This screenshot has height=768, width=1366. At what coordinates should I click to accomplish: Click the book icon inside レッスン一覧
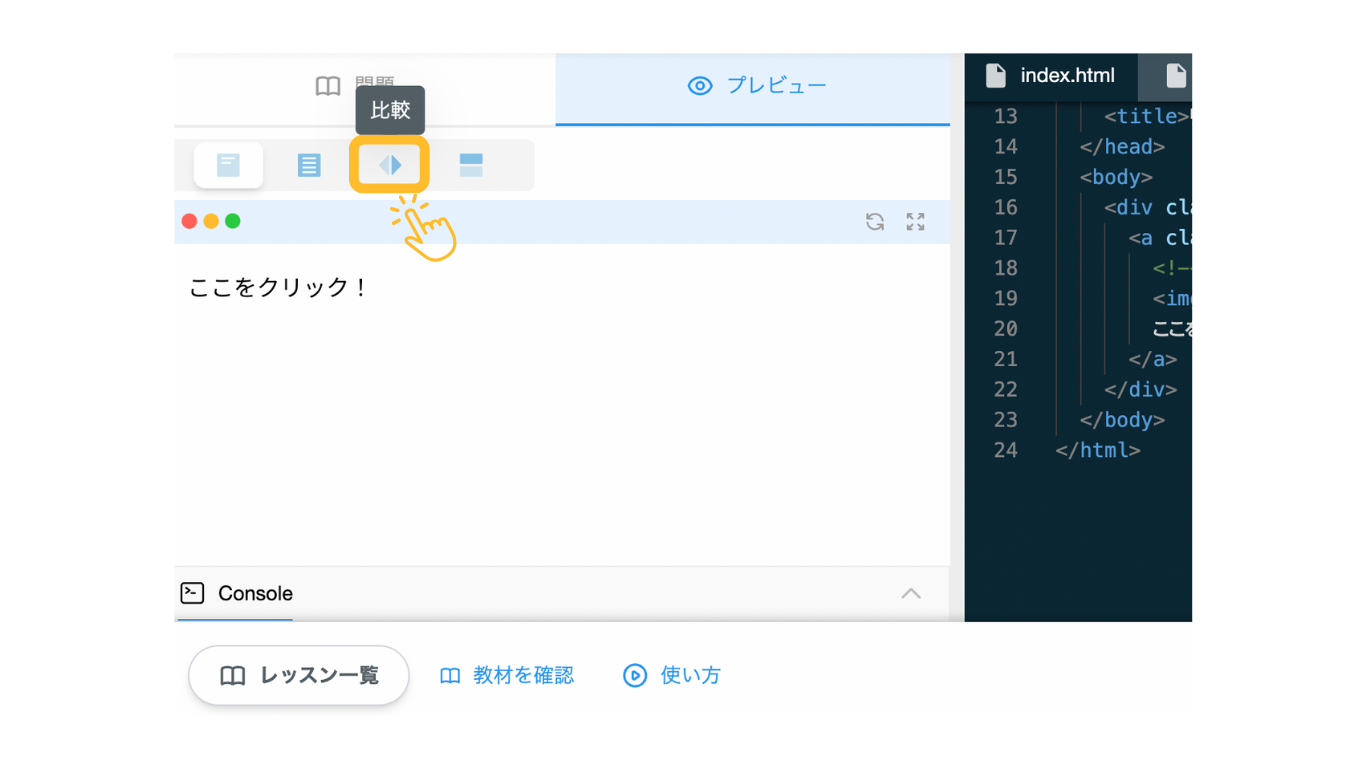232,676
